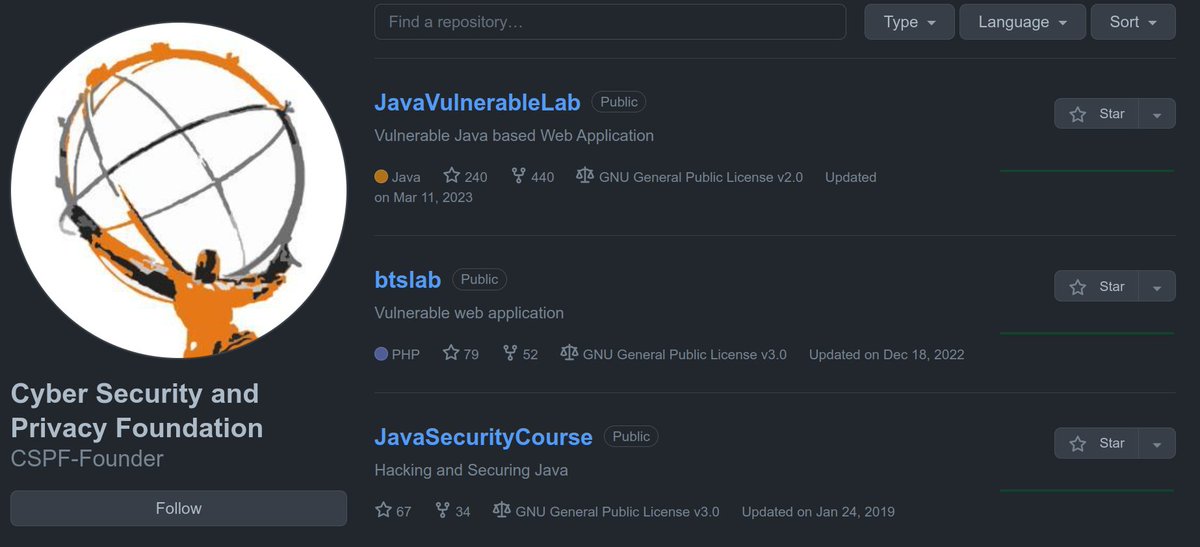The image size is (1200, 547).
Task: Open the JavaSecurityCourse repository link
Action: coord(483,437)
